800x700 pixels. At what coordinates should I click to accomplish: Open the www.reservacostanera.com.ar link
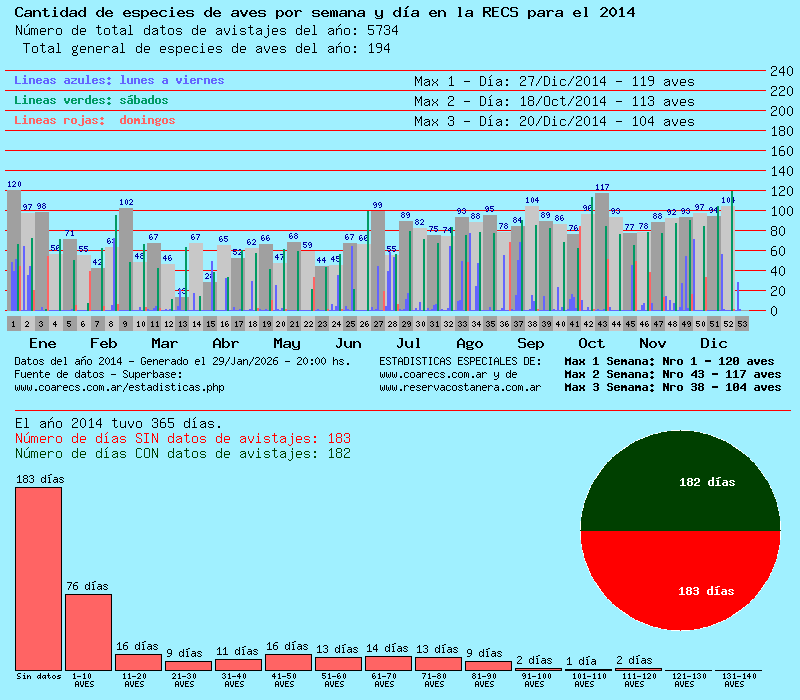461,387
